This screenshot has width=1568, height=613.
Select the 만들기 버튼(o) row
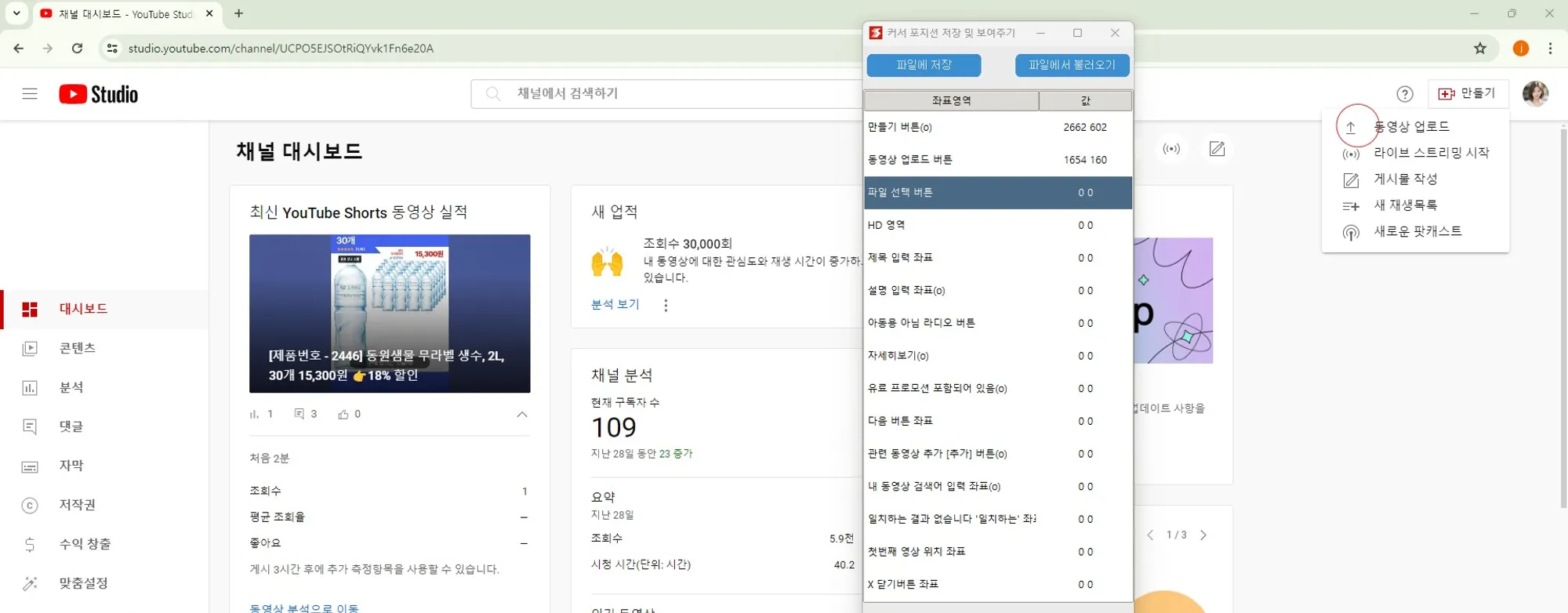tap(998, 127)
